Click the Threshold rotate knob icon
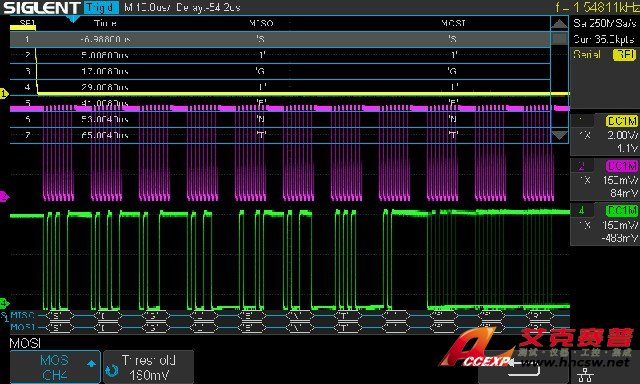Screen dimensions: 640x384 tap(112, 370)
